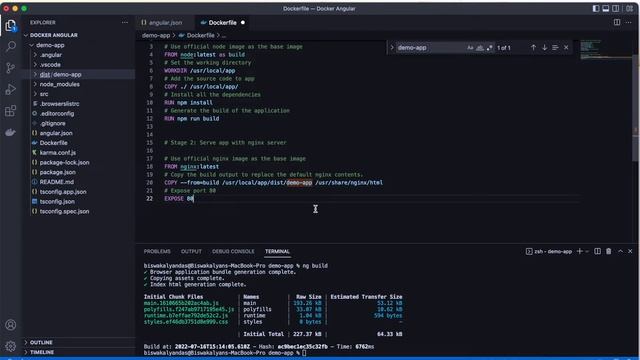
Task: Open .browserslistrc file
Action: tap(60, 104)
